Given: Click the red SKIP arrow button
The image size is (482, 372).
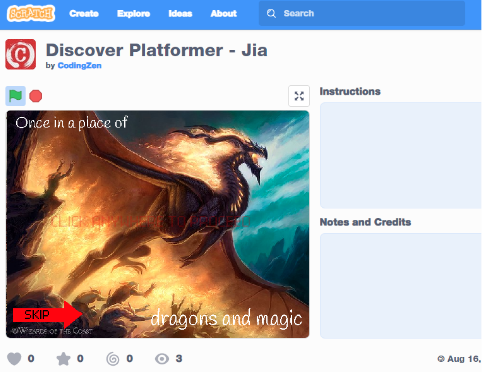Looking at the screenshot, I should tap(47, 315).
